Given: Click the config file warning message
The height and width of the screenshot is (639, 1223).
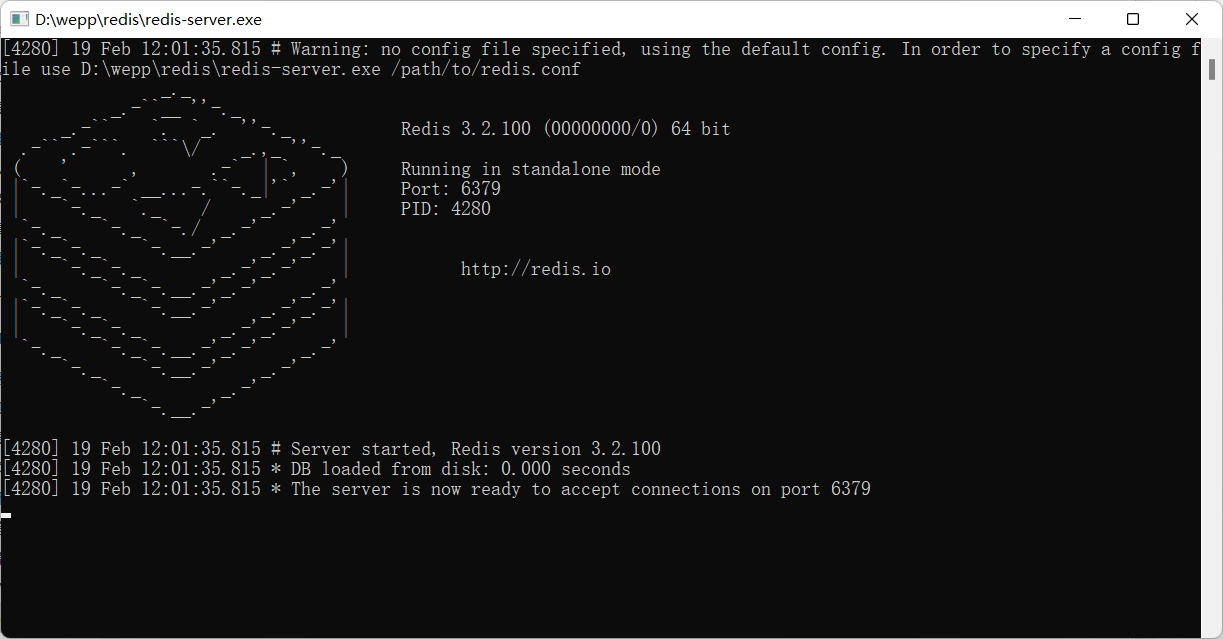Looking at the screenshot, I should (600, 48).
